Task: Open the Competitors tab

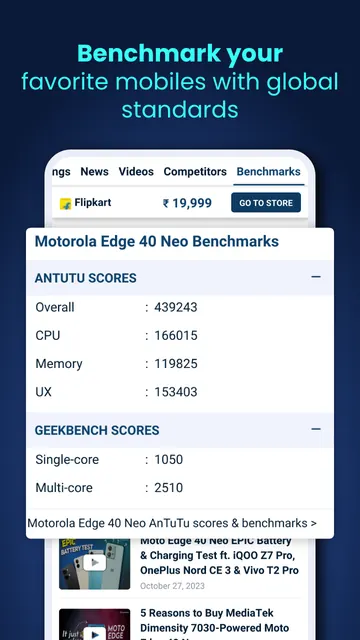Action: coord(195,171)
